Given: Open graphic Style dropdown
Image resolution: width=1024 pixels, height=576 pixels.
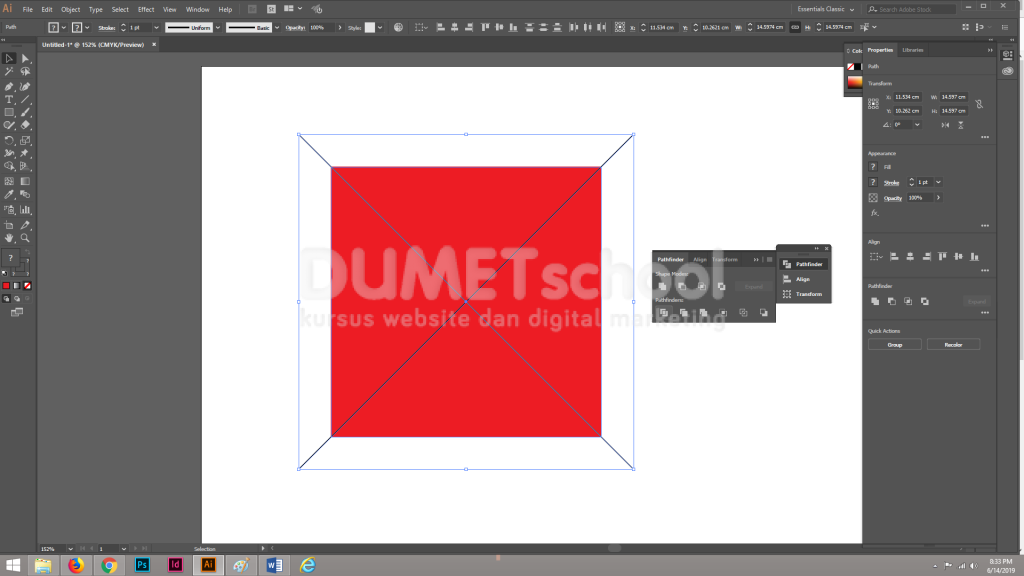Looking at the screenshot, I should pos(380,27).
